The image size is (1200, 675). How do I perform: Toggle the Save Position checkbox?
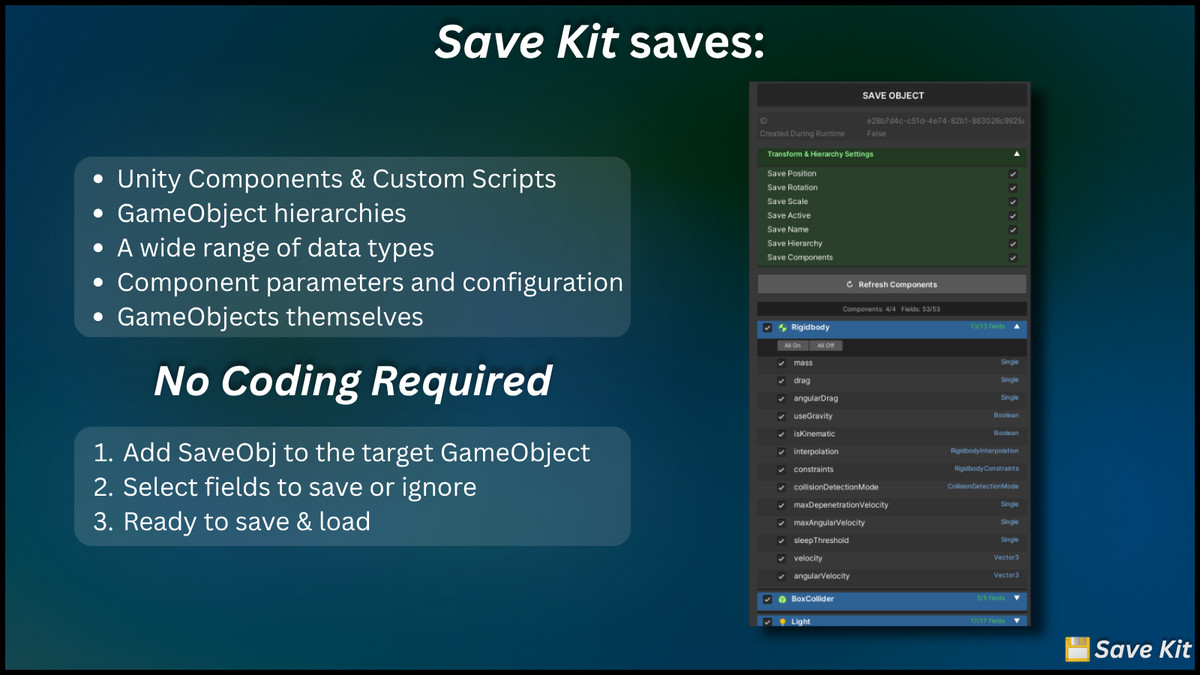(x=1013, y=174)
